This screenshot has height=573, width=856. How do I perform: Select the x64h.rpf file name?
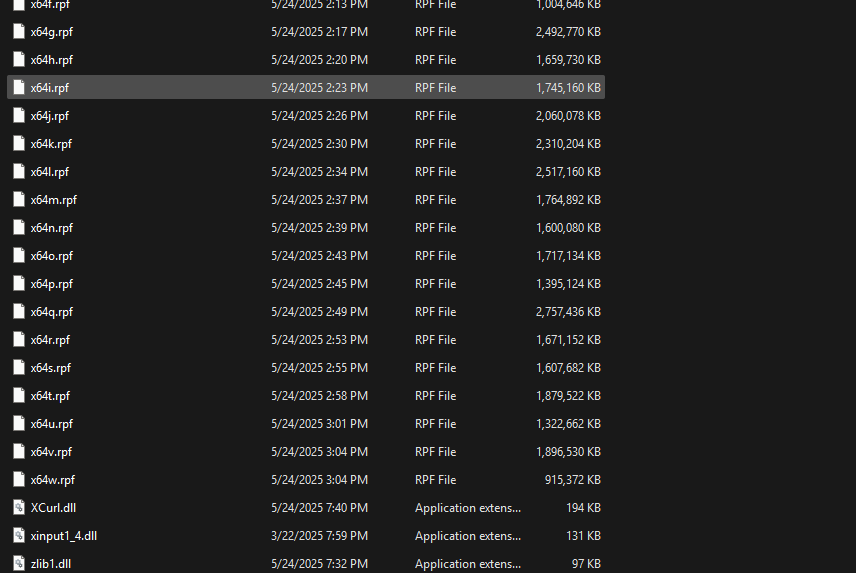point(51,60)
